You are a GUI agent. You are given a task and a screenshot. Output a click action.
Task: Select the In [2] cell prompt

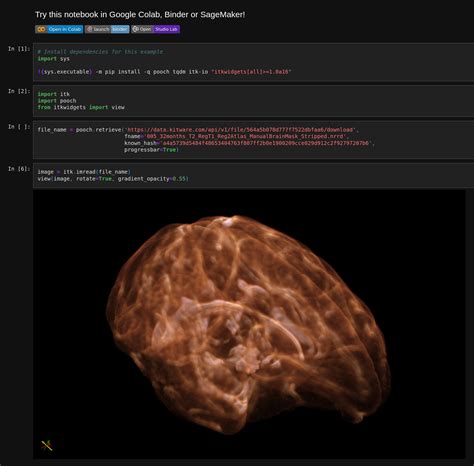[x=19, y=91]
